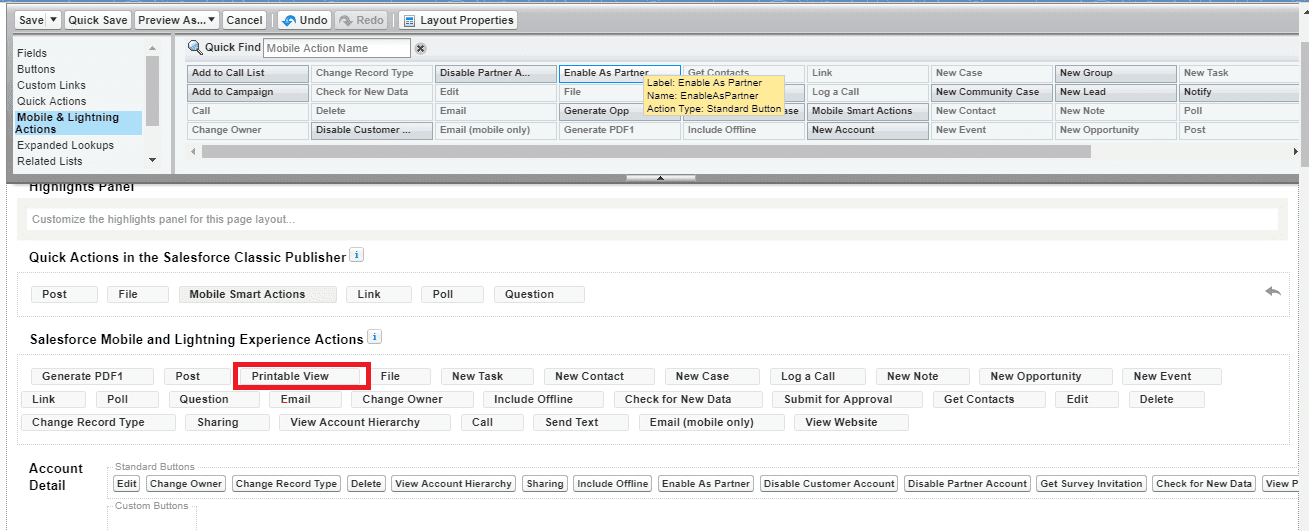Click Change Owner in Standard Buttons
The image size is (1309, 531).
click(186, 483)
